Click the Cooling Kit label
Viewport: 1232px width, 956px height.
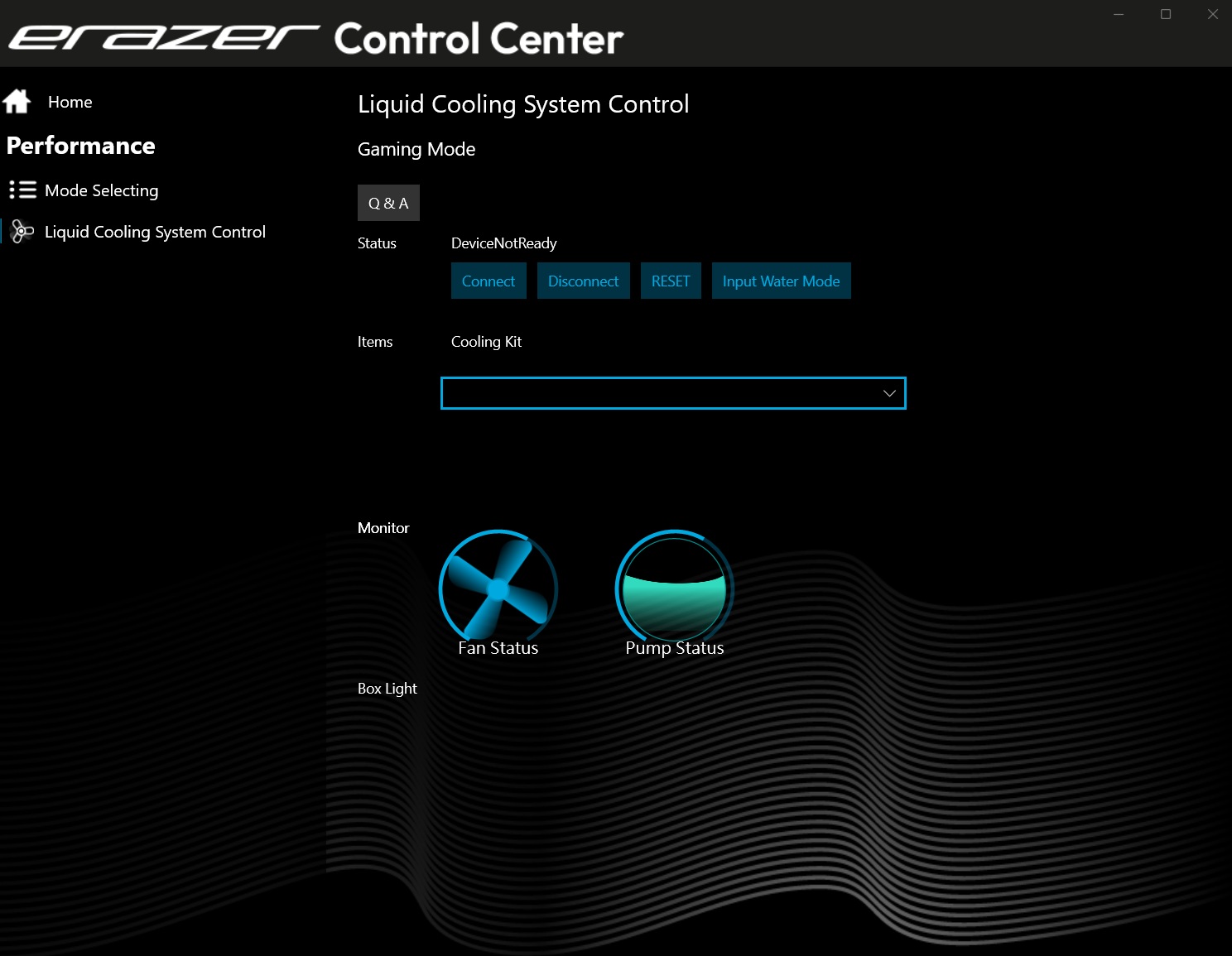486,342
